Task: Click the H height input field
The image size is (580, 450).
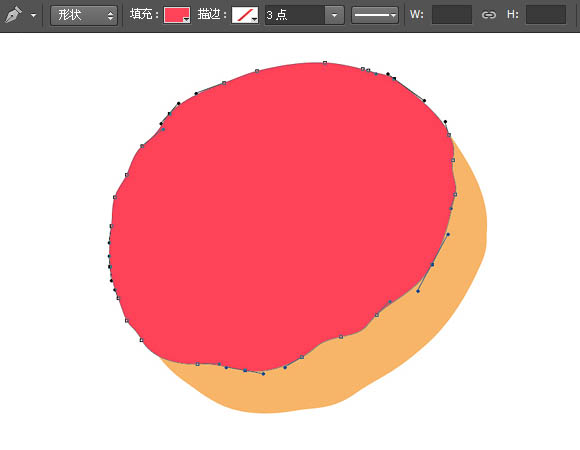Action: tap(546, 15)
